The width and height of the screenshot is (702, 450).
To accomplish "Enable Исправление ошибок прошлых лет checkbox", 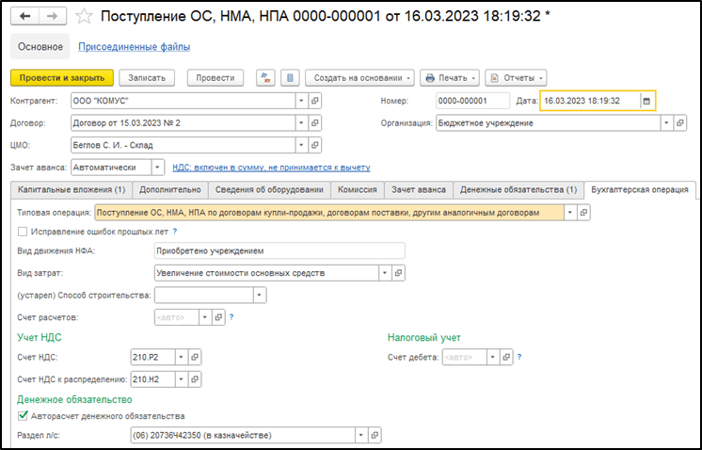I will pos(23,231).
